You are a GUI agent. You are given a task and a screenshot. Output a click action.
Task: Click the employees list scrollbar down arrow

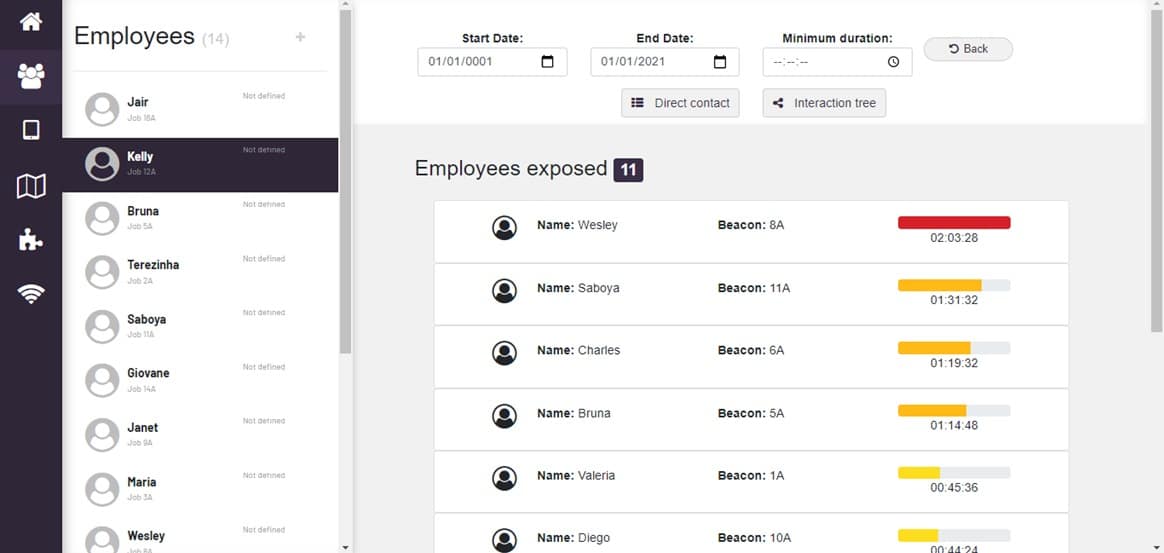tap(346, 547)
